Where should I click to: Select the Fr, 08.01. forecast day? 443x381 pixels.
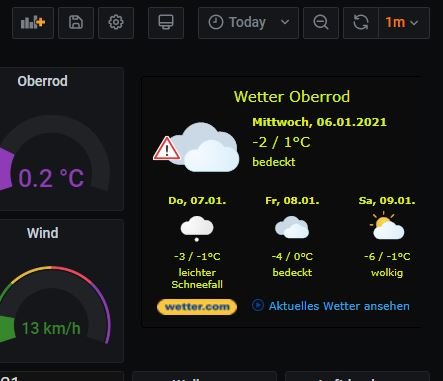[x=292, y=200]
